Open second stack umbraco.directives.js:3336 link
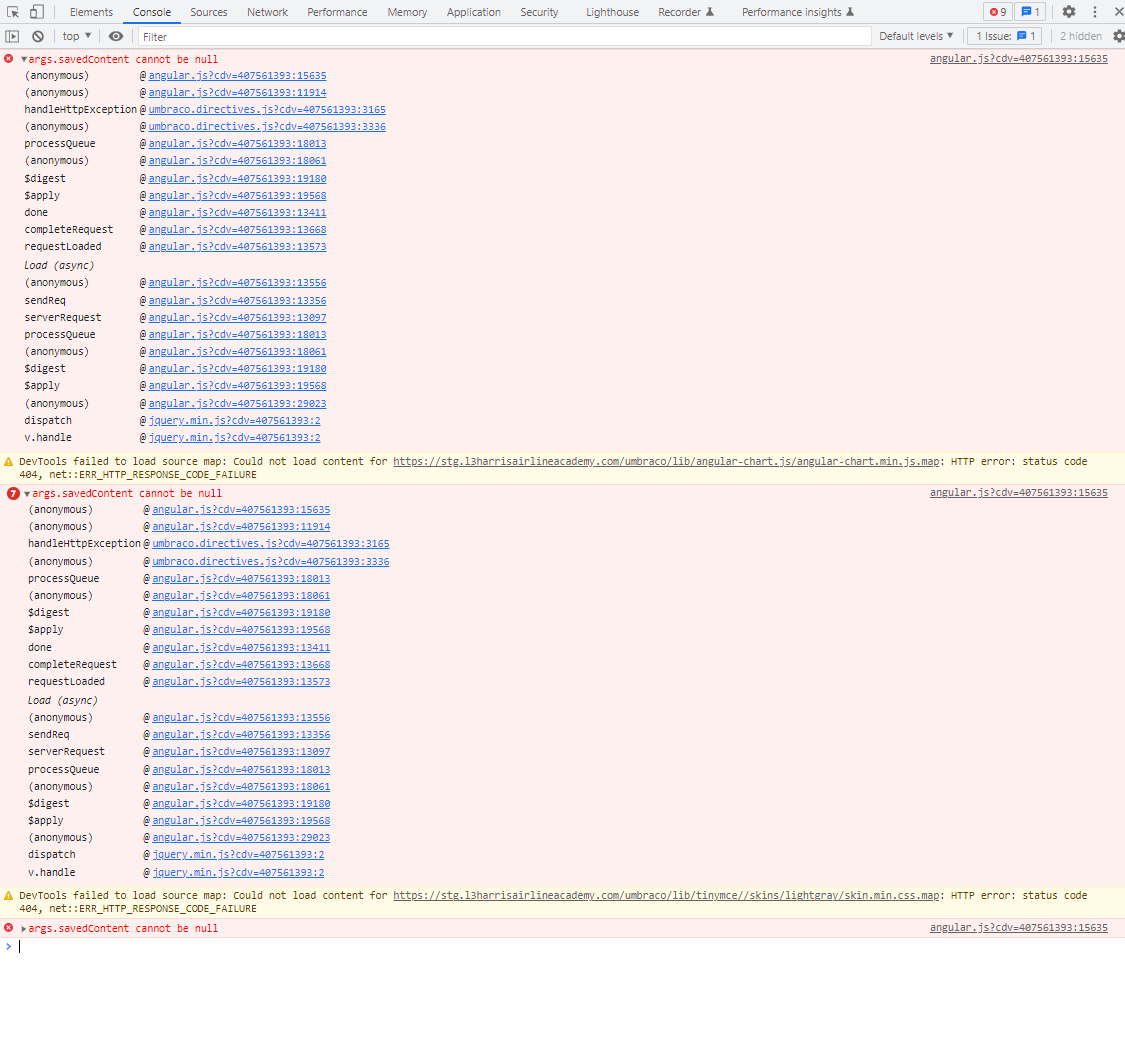This screenshot has height=1041, width=1125. (270, 562)
